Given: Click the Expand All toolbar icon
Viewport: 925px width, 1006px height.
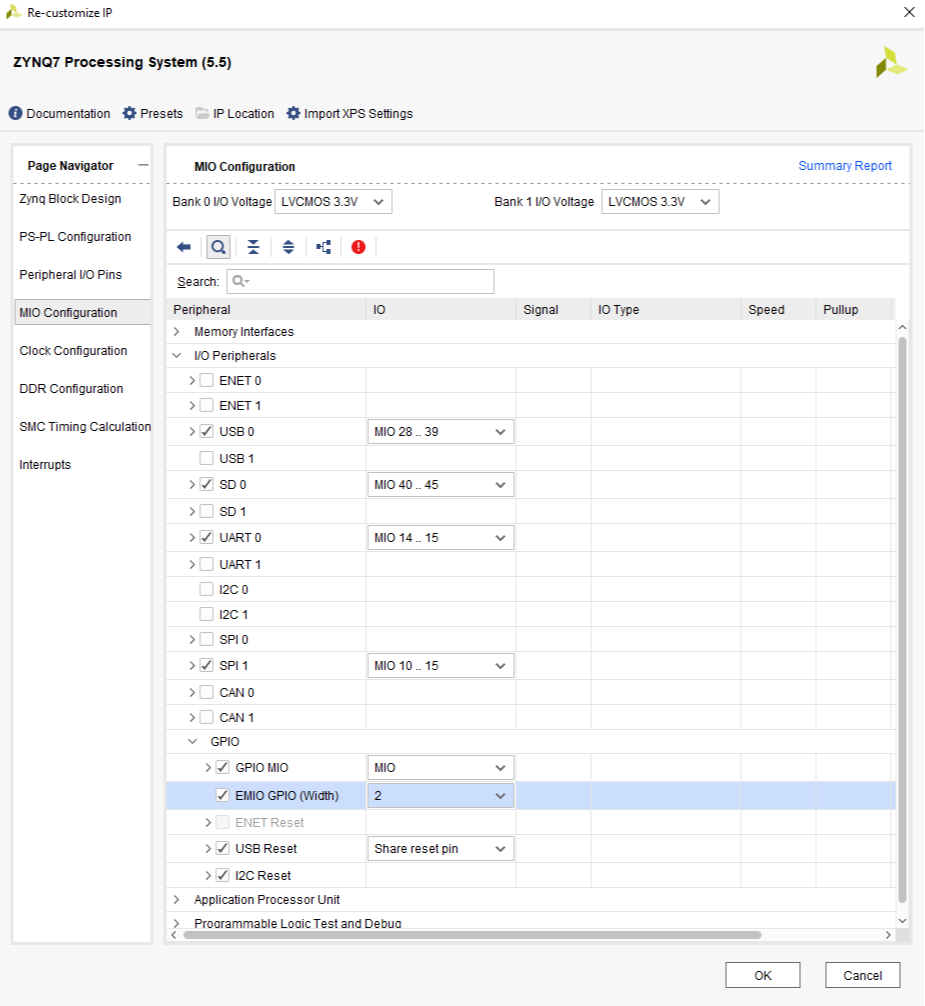Looking at the screenshot, I should (x=288, y=247).
